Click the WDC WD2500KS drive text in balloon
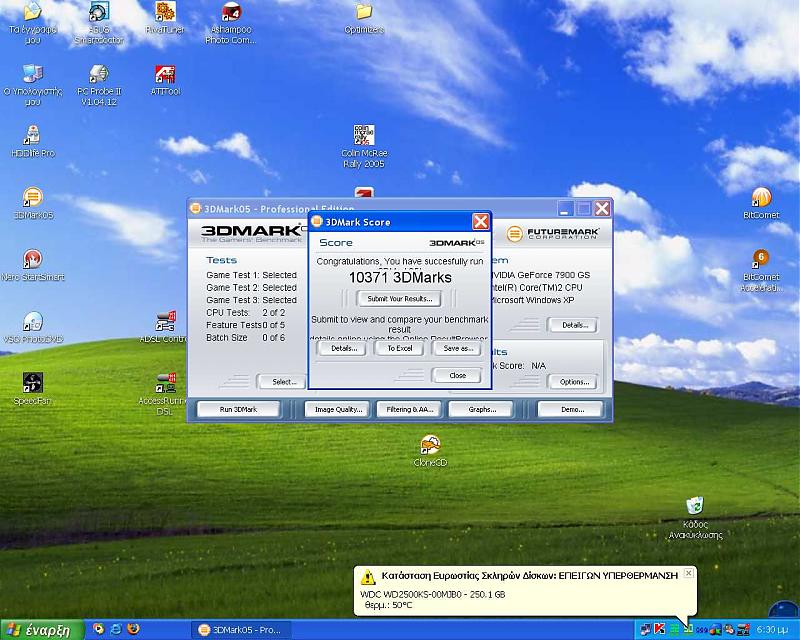Viewport: 800px width, 640px height. click(x=432, y=595)
